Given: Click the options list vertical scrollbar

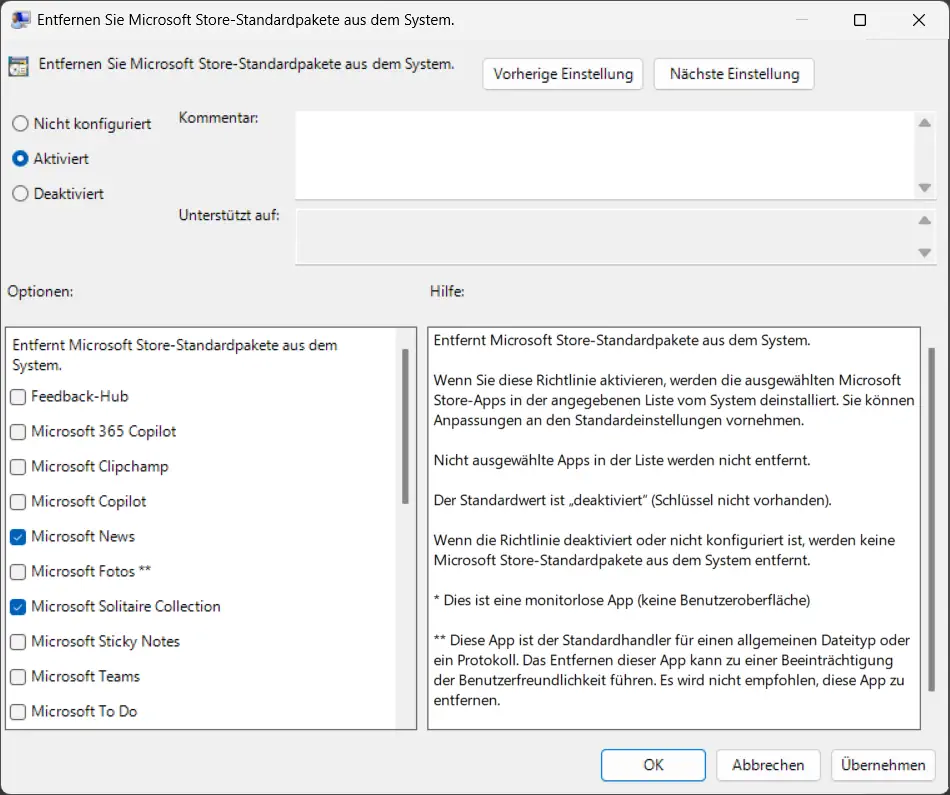Looking at the screenshot, I should click(x=405, y=427).
